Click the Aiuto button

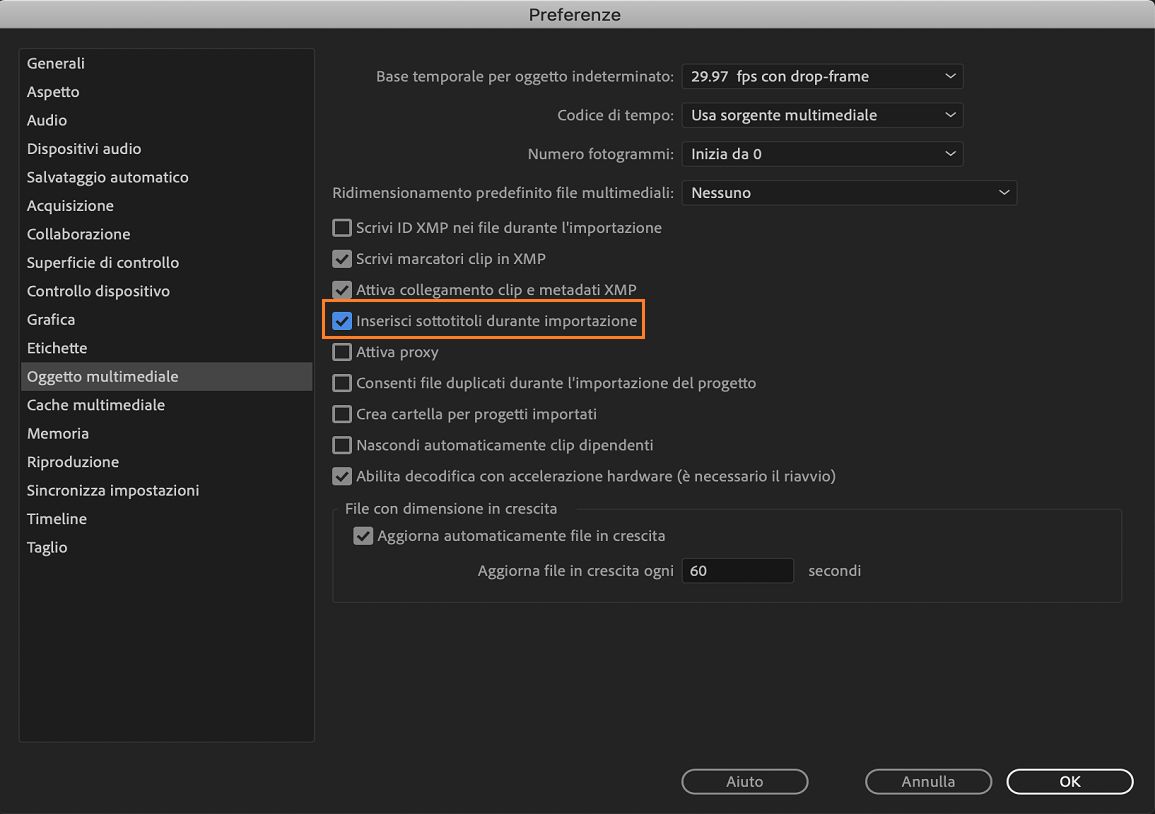[745, 782]
